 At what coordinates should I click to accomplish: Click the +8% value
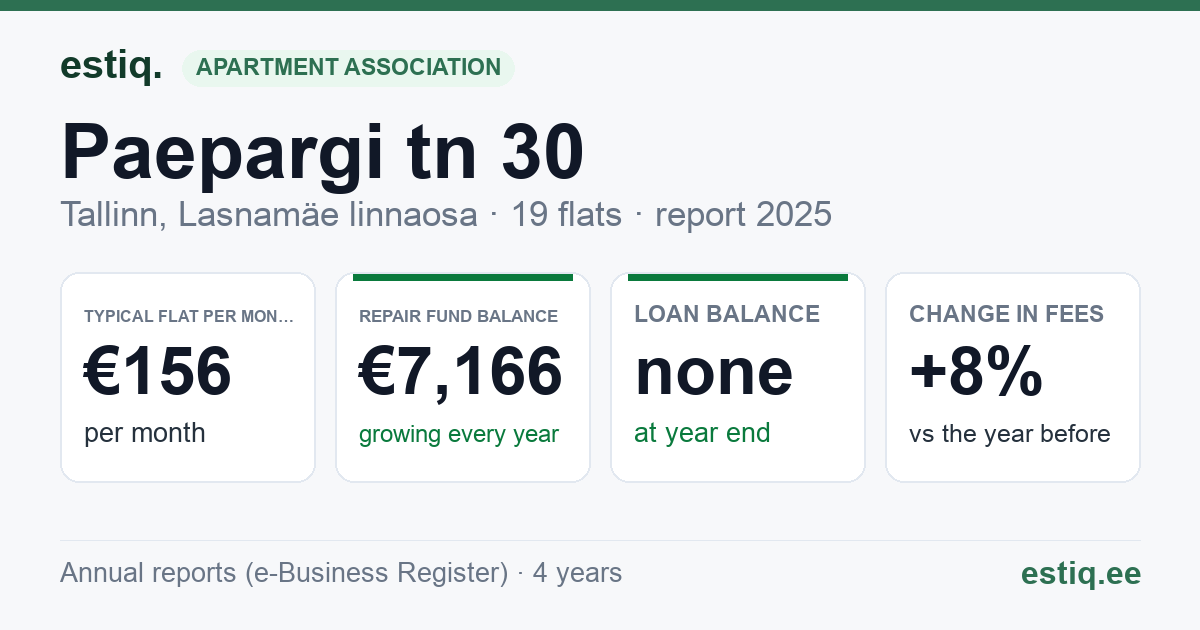(976, 372)
